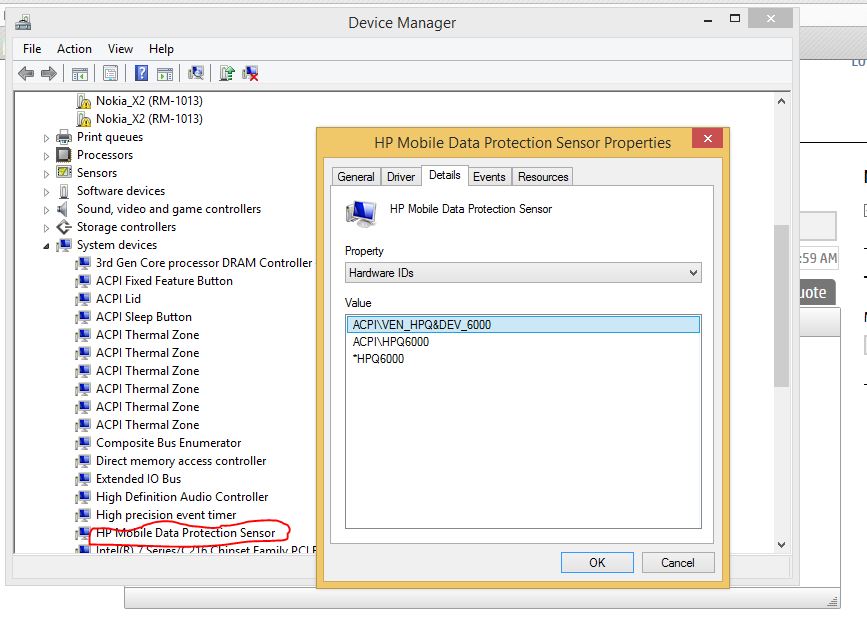Click the blue Help question mark icon
Screen dimensions: 867x618
(142, 73)
